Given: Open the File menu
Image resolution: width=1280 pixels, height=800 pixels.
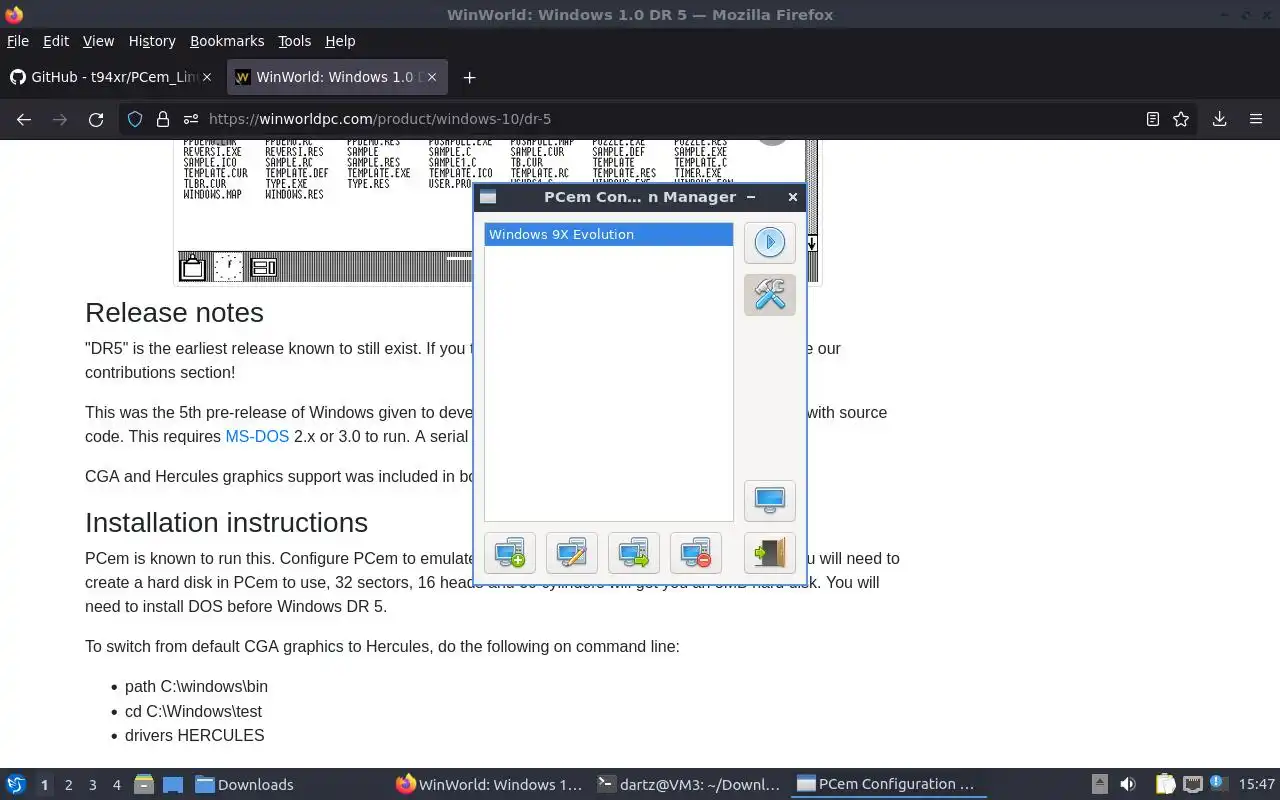Looking at the screenshot, I should (x=18, y=41).
